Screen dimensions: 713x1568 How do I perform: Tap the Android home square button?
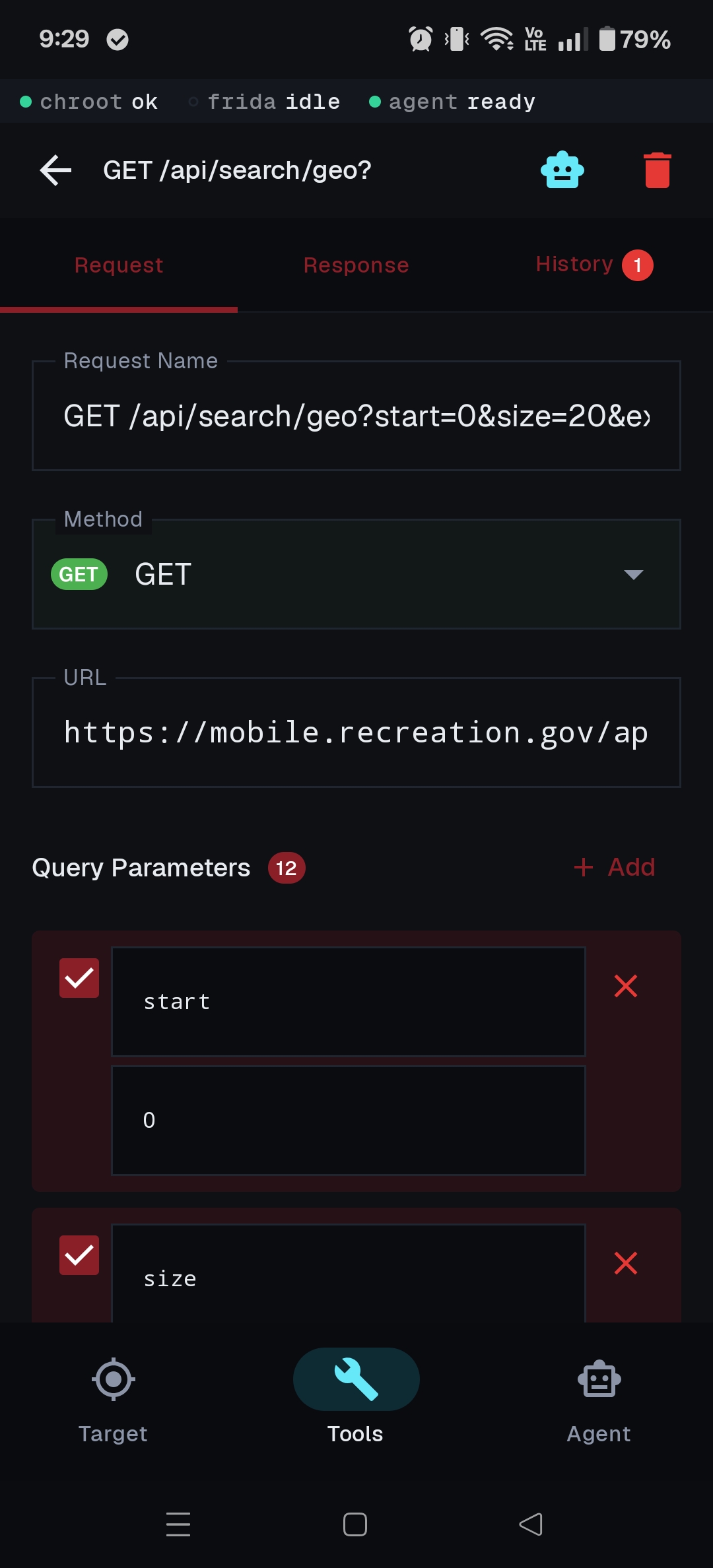[355, 1524]
